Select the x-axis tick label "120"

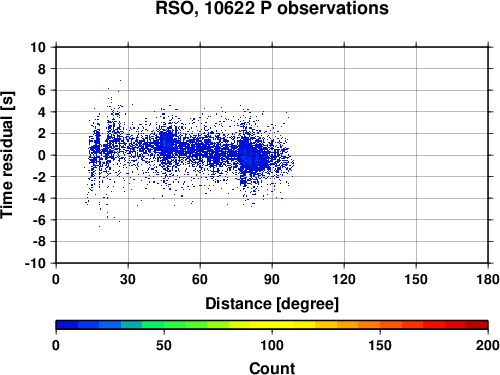coord(344,279)
